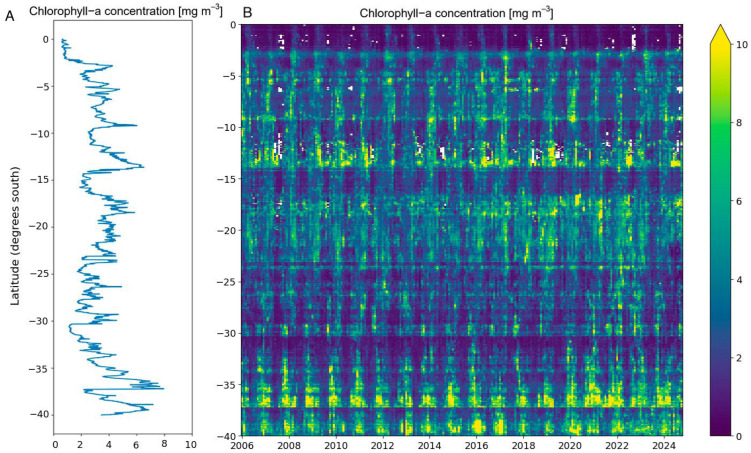Click the 2012 year tick label
This screenshot has height=453, width=751.
[x=383, y=445]
